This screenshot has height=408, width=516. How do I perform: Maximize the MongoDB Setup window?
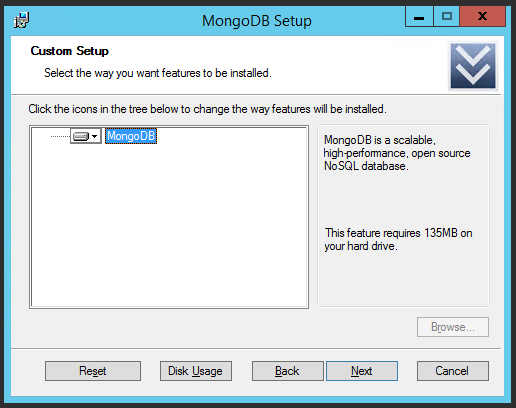(x=447, y=16)
